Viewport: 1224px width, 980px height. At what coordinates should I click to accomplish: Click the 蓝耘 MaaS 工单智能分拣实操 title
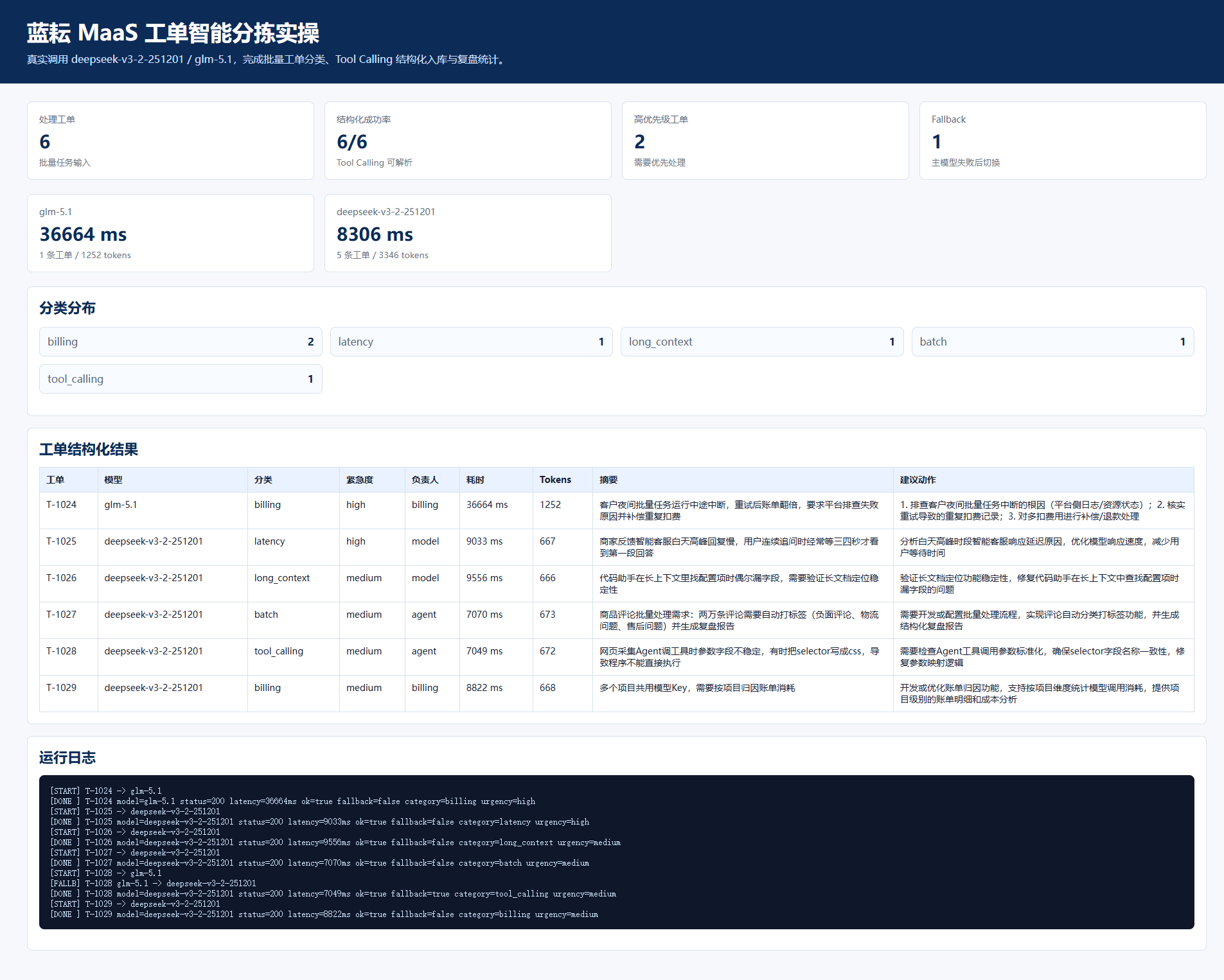[173, 33]
